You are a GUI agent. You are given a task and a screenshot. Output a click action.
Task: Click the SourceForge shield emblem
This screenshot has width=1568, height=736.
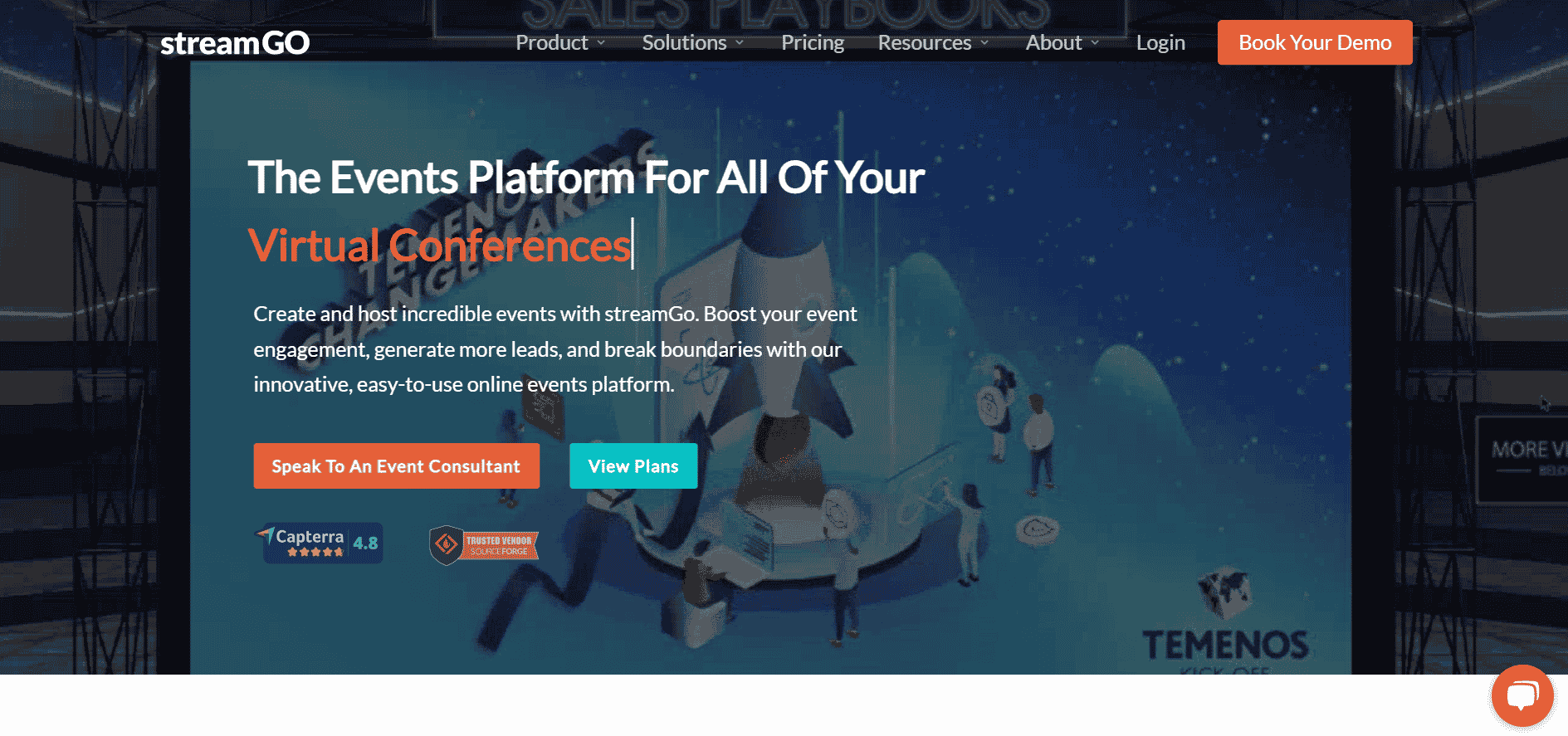coord(446,545)
